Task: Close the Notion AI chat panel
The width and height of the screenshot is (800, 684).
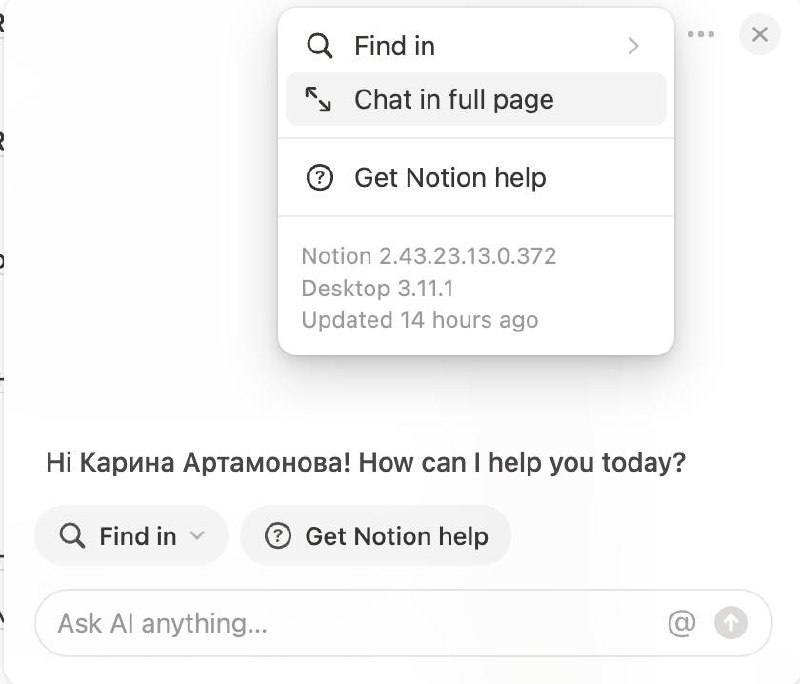Action: point(760,34)
